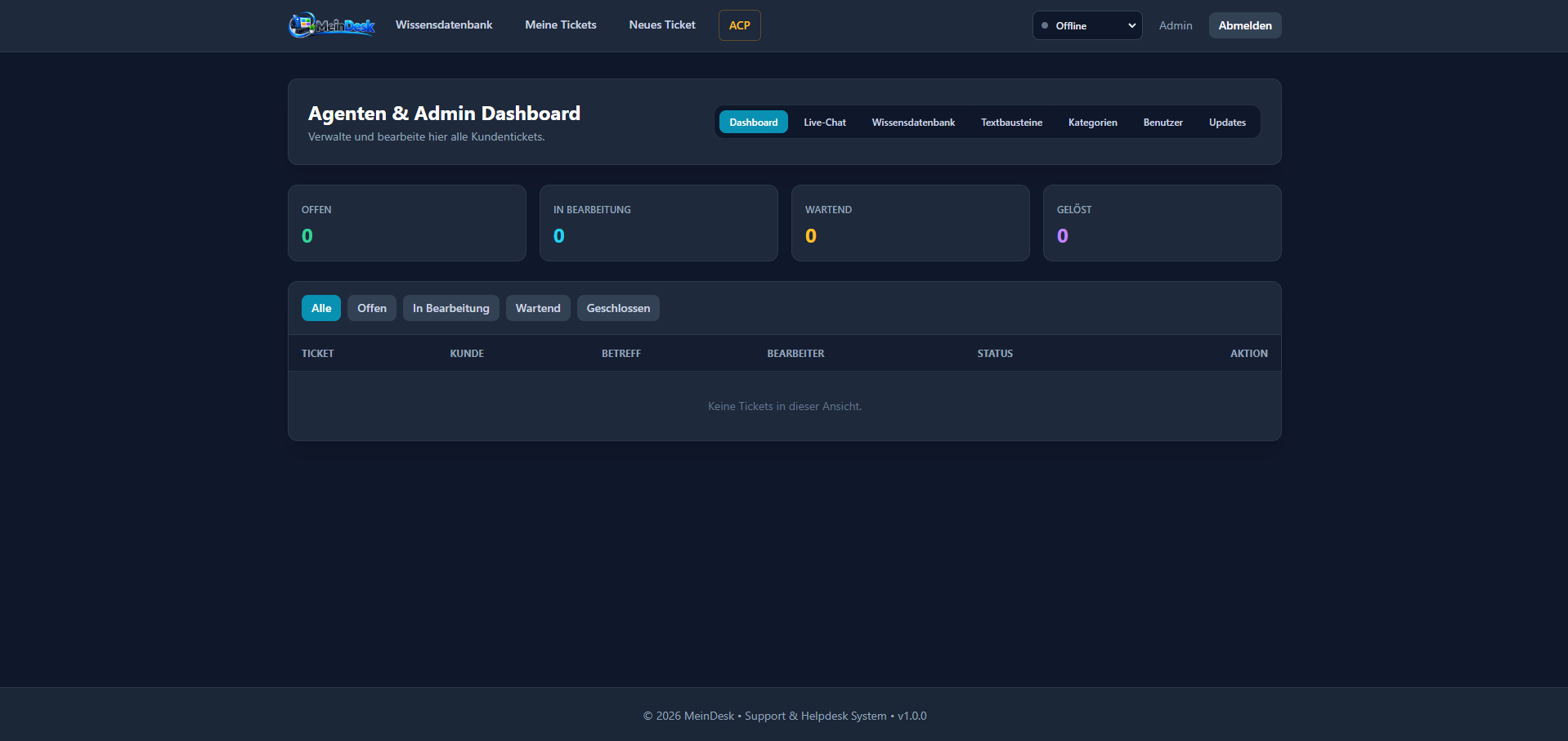Click the Kunde column header
1568x741 pixels.
467,354
